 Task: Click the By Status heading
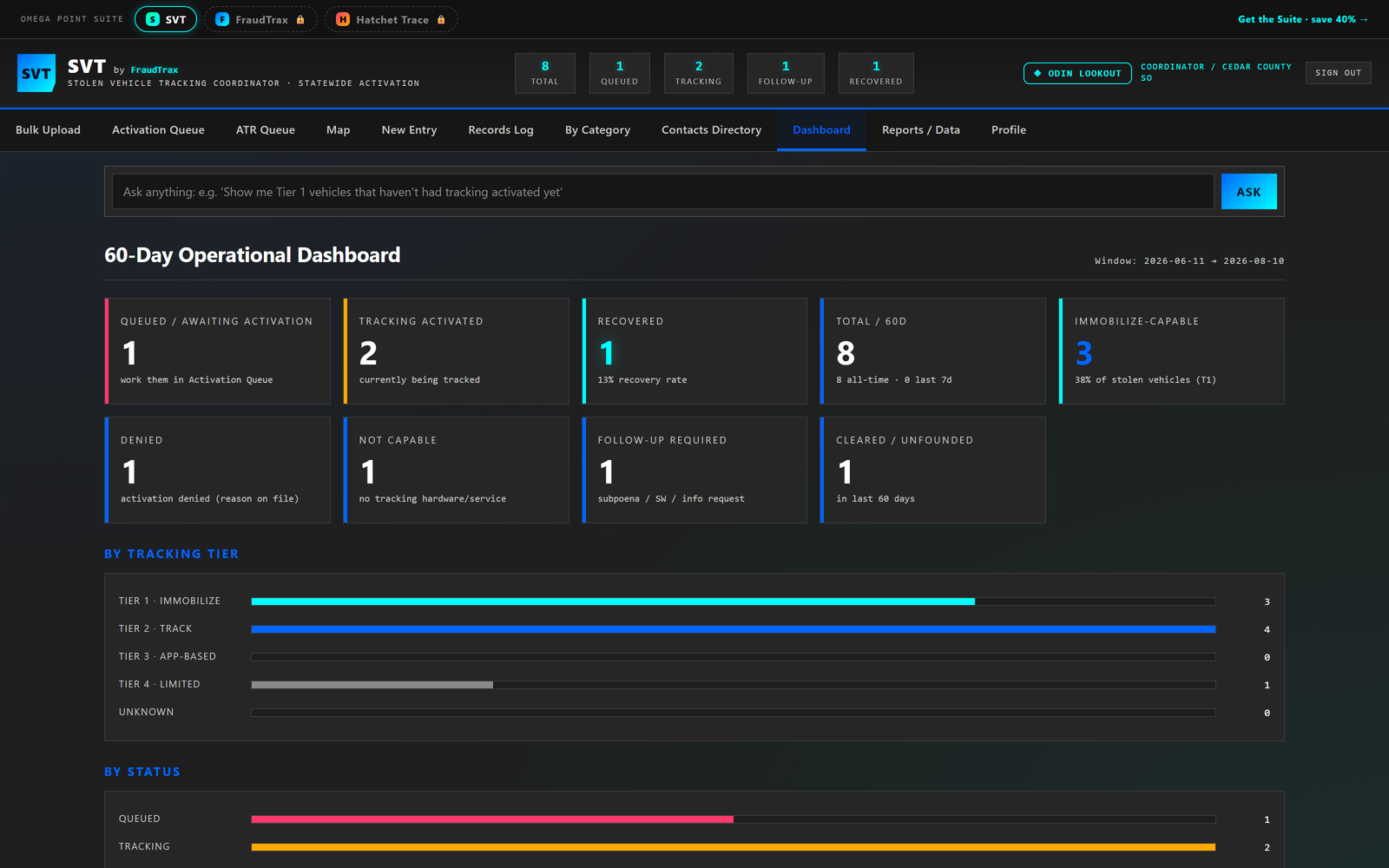coord(142,772)
